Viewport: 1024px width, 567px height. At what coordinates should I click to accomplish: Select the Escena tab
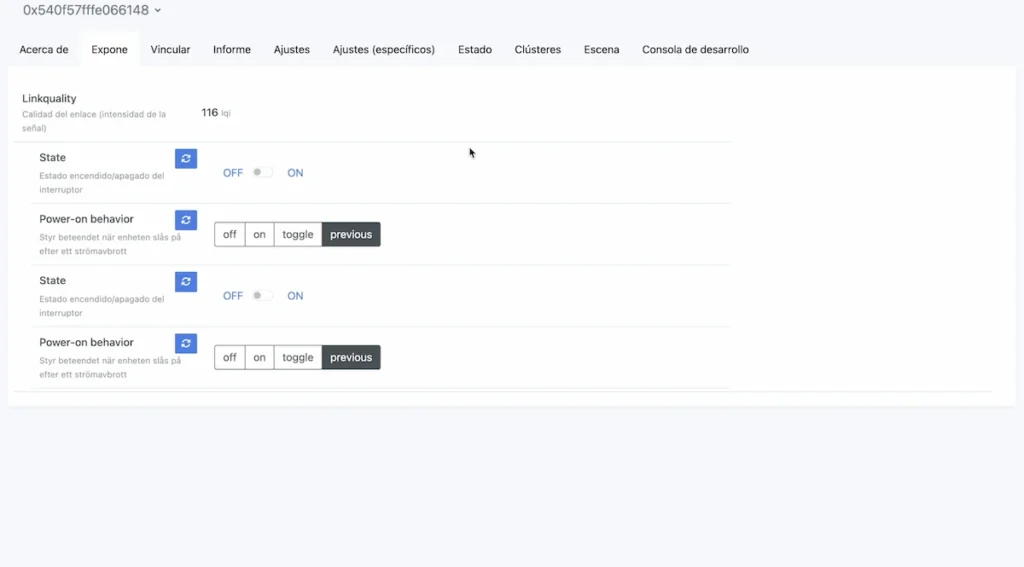pos(602,50)
